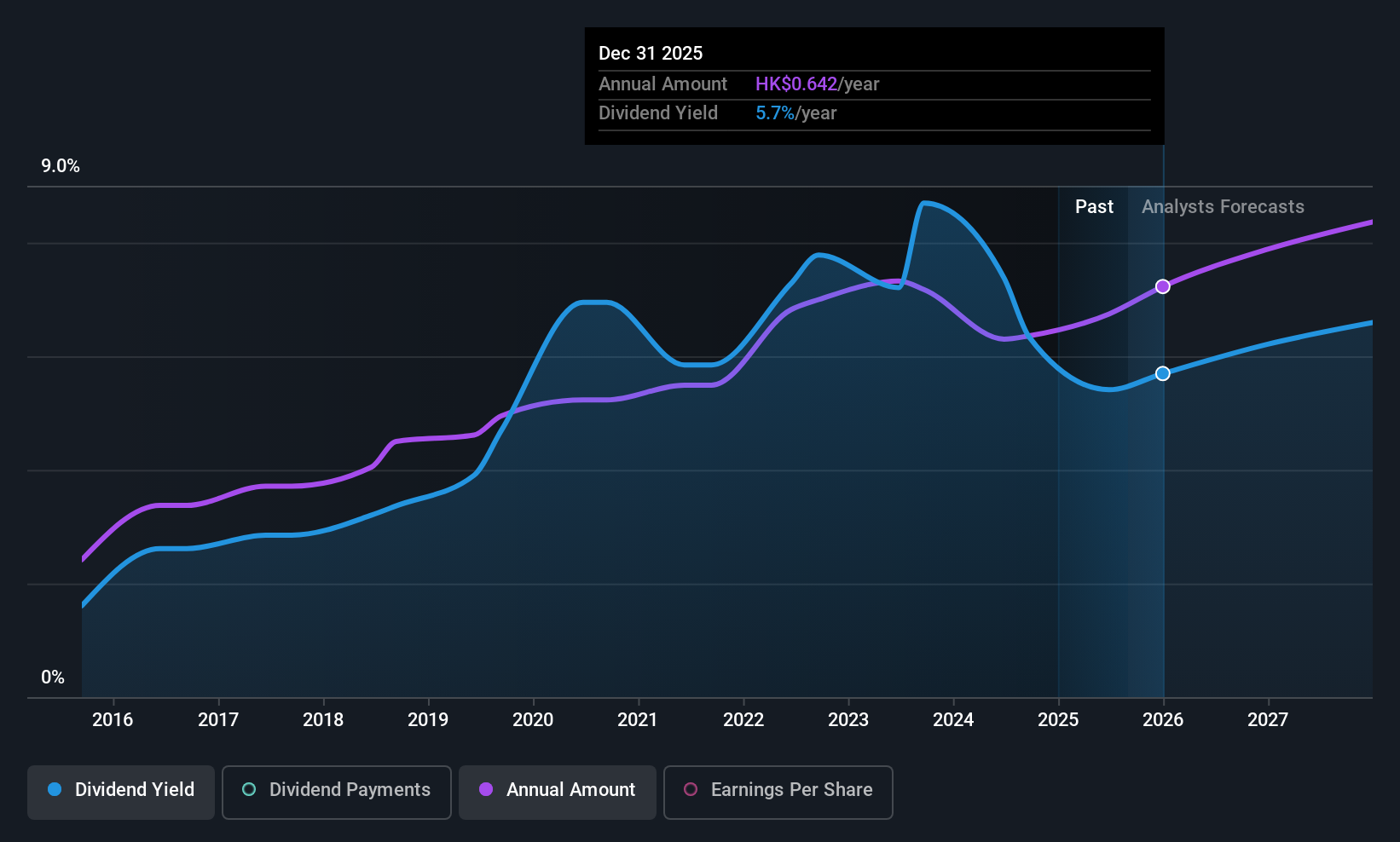Click the Past region label
The width and height of the screenshot is (1400, 842).
pyautogui.click(x=1094, y=207)
